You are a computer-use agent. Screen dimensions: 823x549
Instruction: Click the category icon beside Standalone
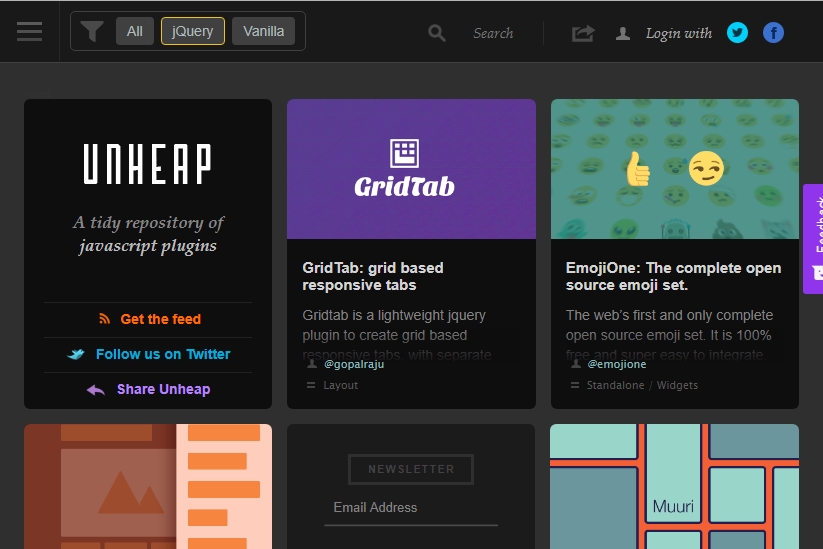[x=575, y=385]
